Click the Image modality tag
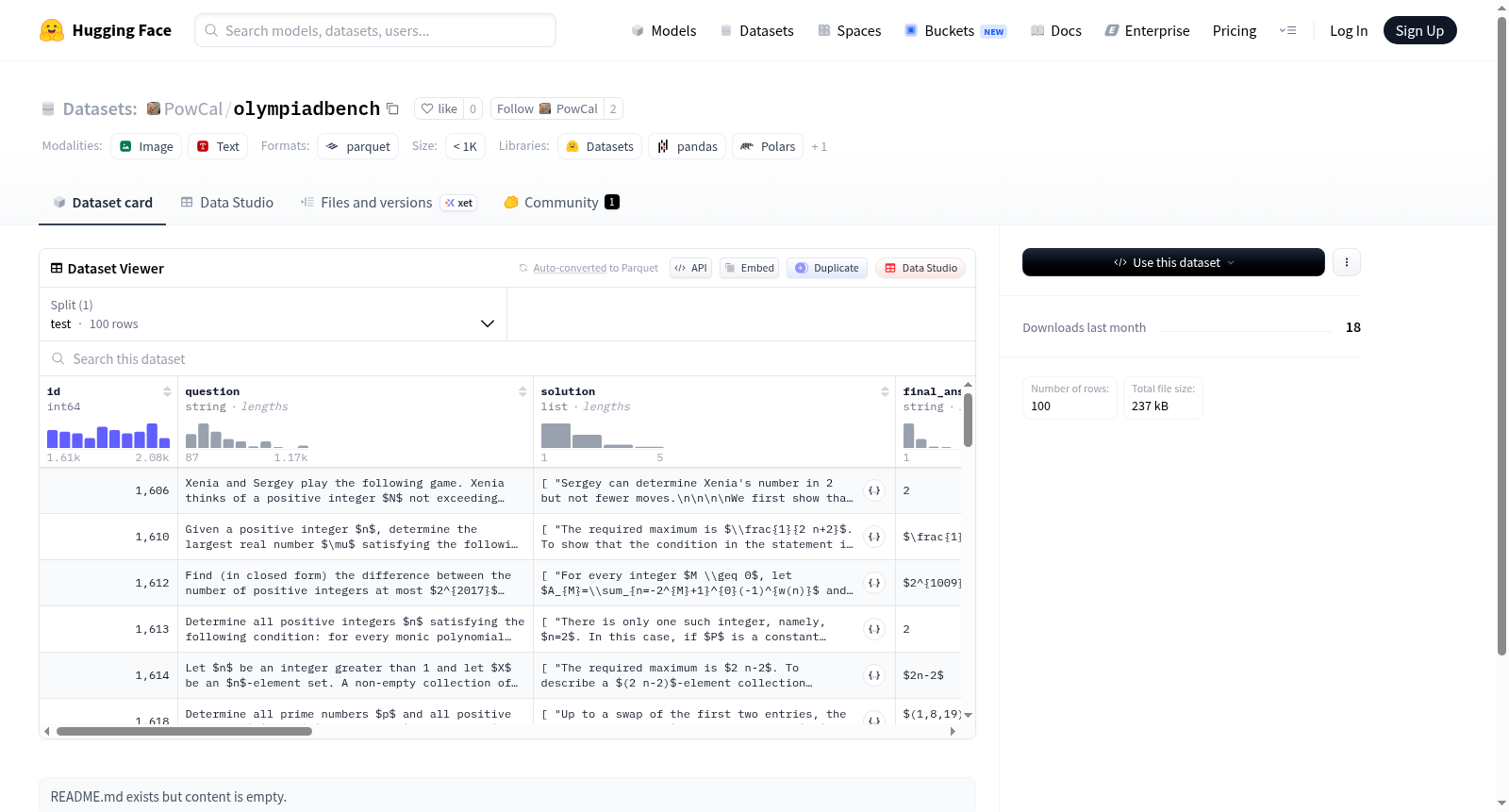The image size is (1509, 812). [x=146, y=146]
